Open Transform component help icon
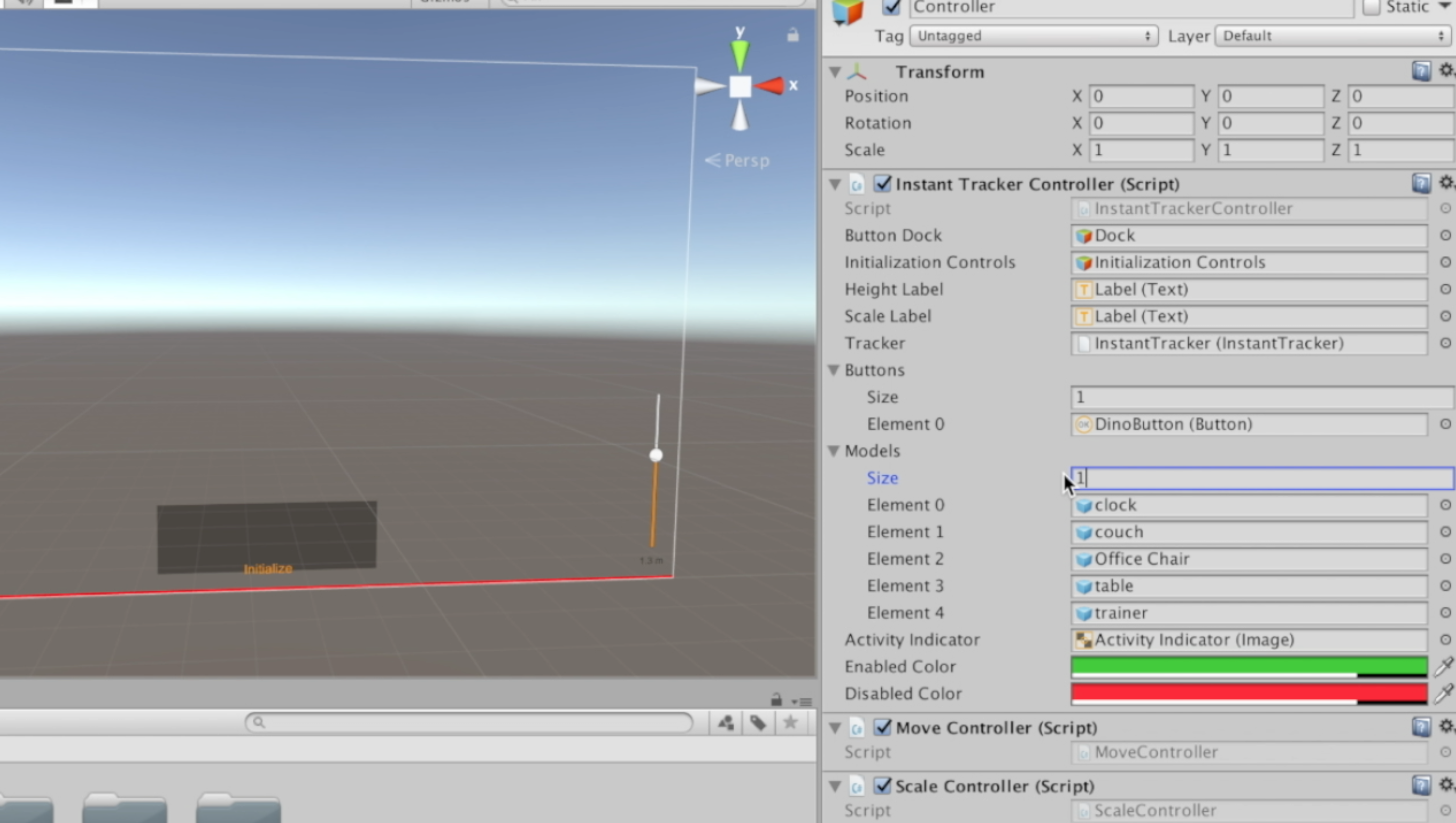1456x823 pixels. click(x=1421, y=71)
